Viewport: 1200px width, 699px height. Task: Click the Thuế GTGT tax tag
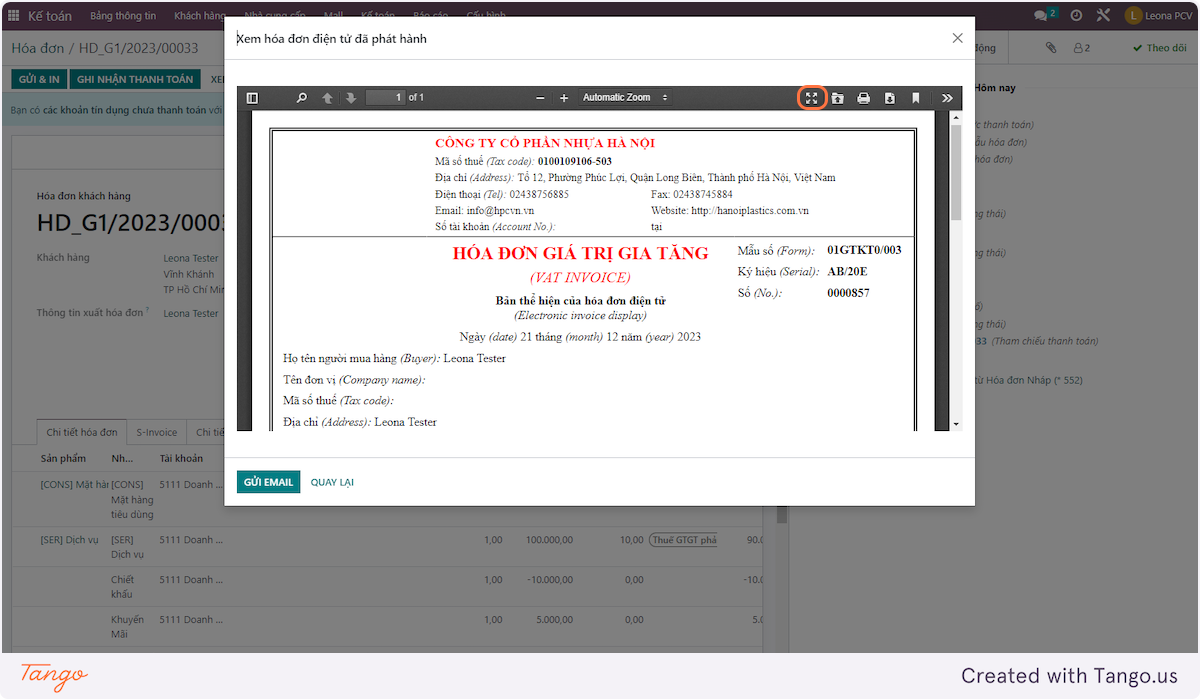tap(684, 540)
